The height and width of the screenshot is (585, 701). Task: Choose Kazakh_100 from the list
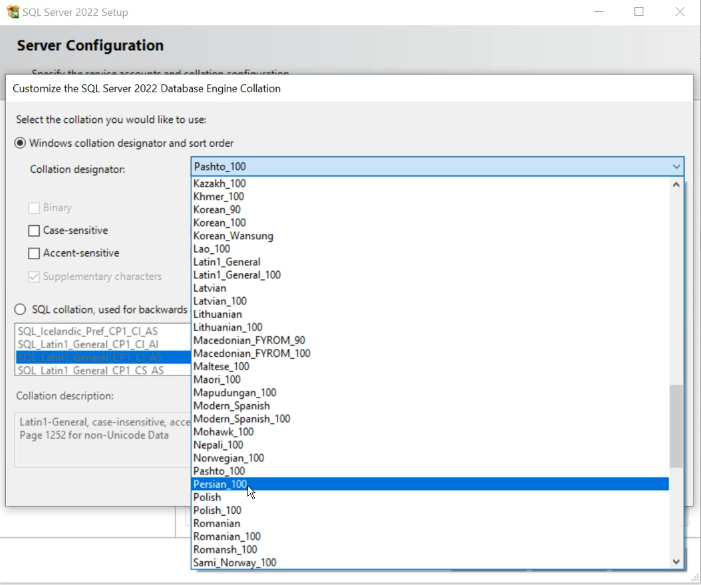click(x=430, y=183)
